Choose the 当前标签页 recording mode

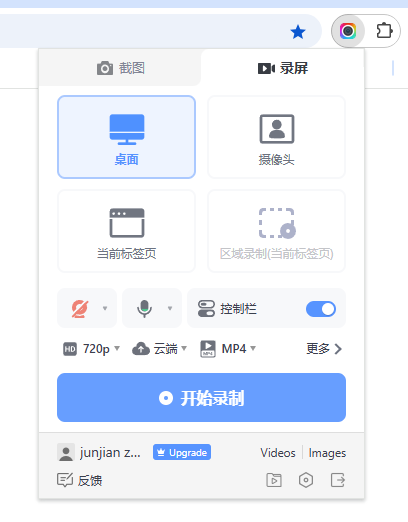(x=126, y=231)
